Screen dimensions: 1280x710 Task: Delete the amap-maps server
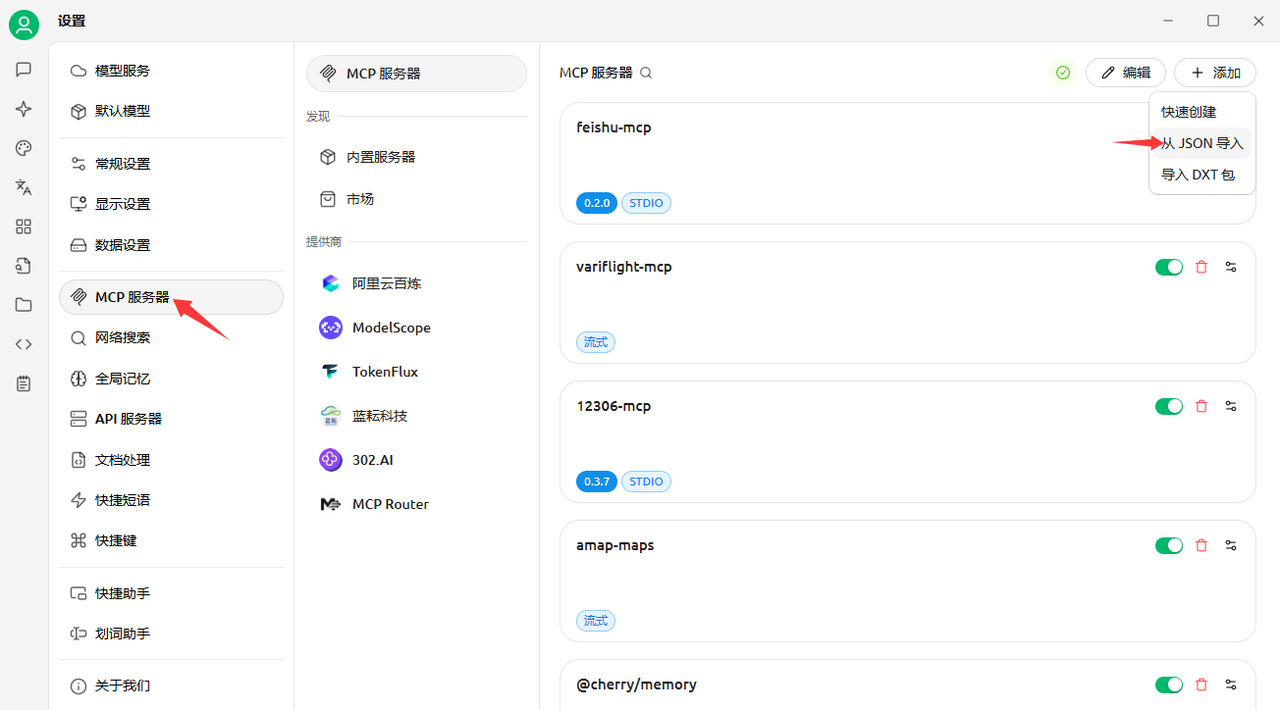[1202, 545]
